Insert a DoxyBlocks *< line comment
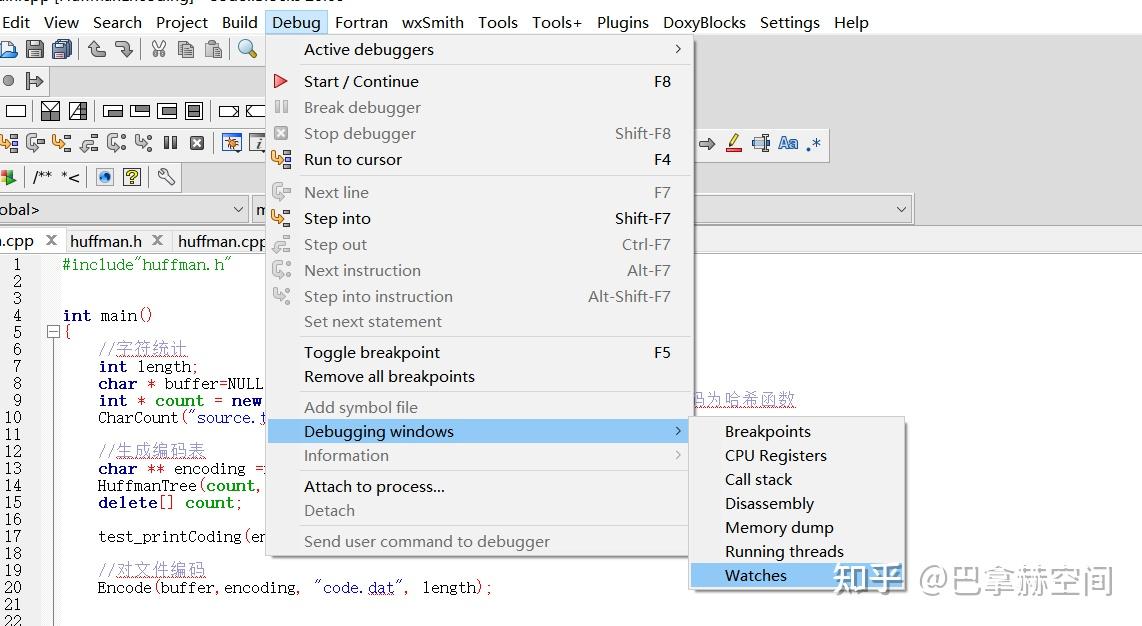 (x=71, y=177)
